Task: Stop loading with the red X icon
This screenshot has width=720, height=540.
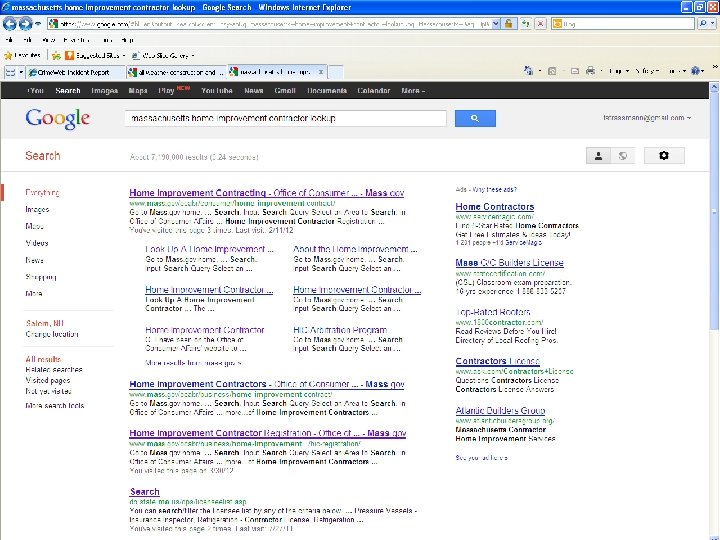Action: point(541,23)
